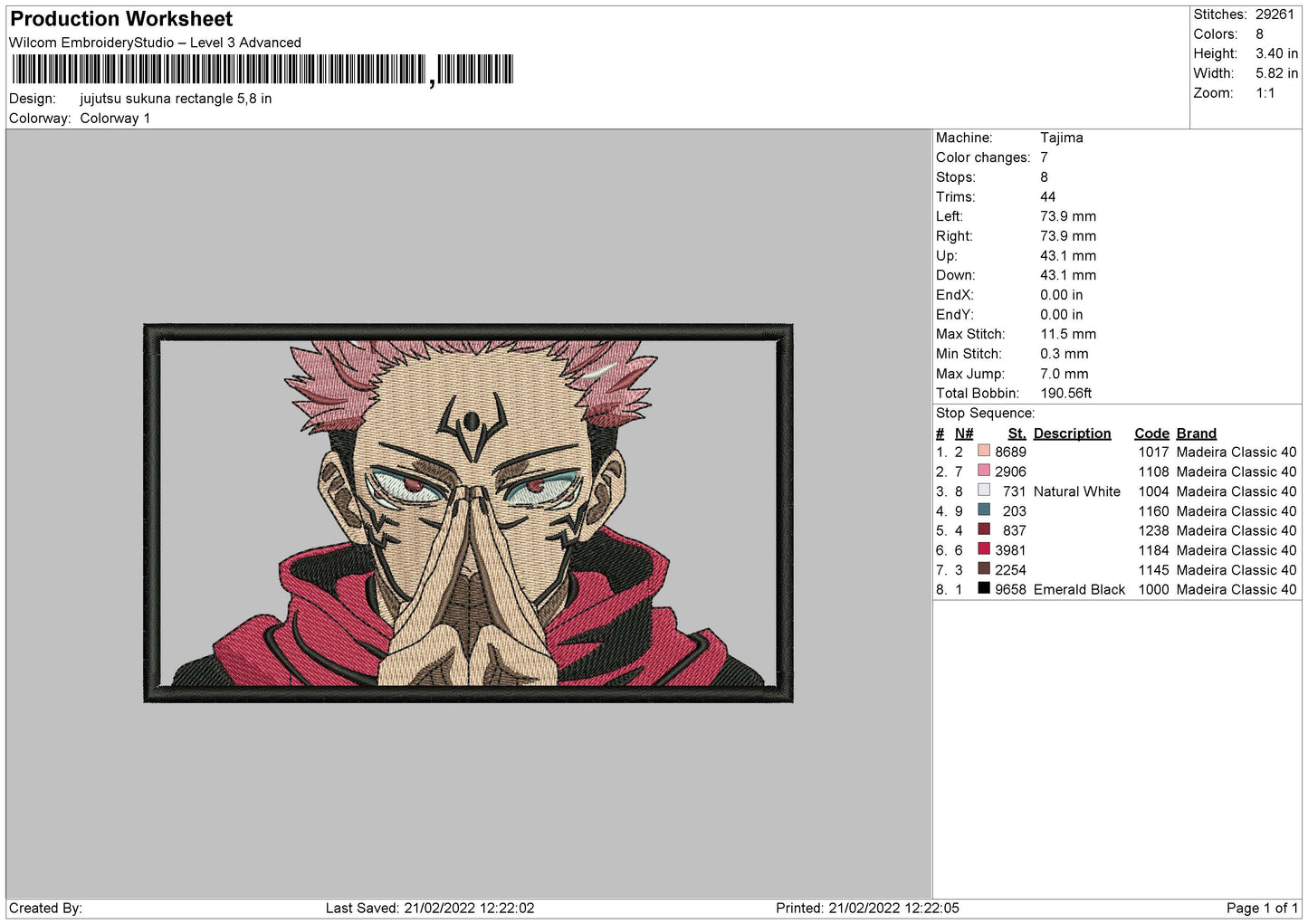Click the Page 1 of 1 indicator
This screenshot has height=924, width=1308.
point(1262,908)
